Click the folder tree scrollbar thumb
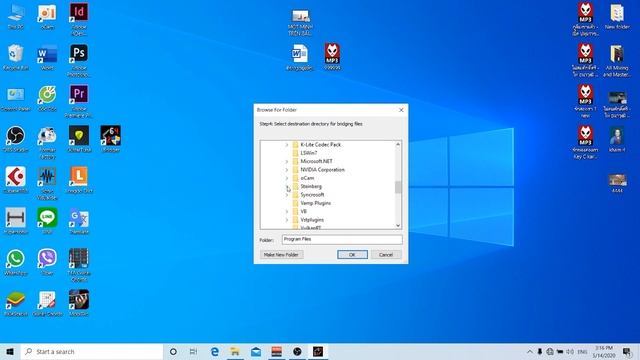 398,187
